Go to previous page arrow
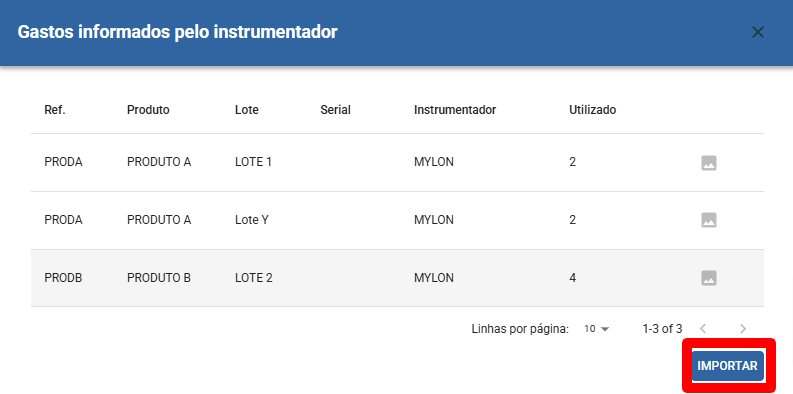793x394 pixels. pos(702,329)
